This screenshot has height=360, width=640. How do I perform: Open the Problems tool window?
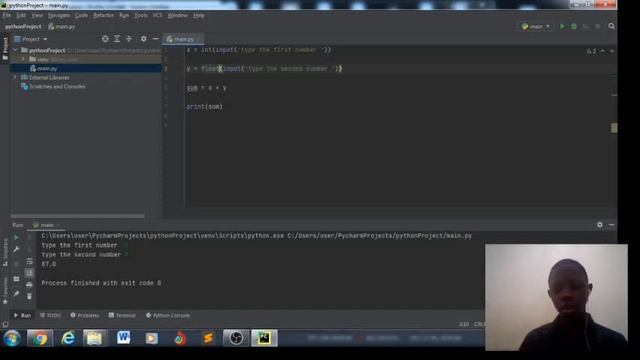pyautogui.click(x=84, y=315)
